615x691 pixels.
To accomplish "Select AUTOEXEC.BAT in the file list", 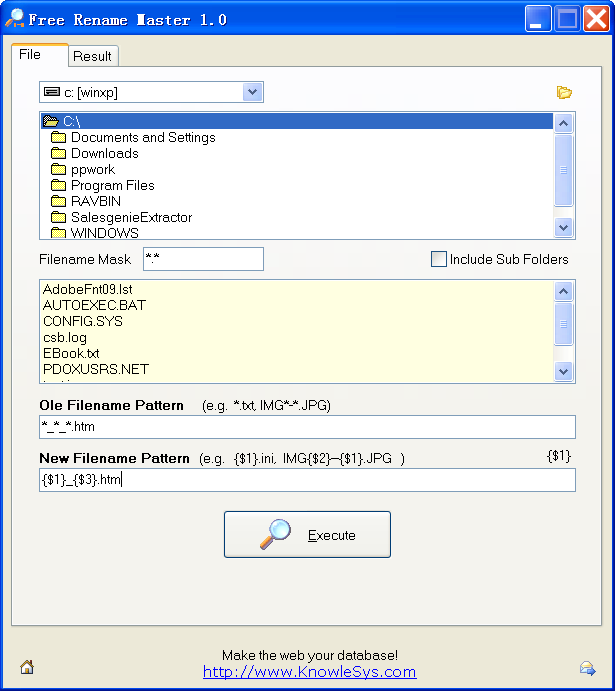I will coord(94,305).
